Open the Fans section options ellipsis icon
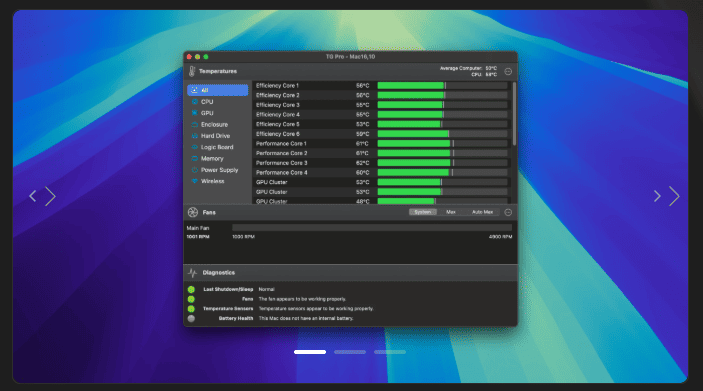This screenshot has height=391, width=703. (x=508, y=213)
